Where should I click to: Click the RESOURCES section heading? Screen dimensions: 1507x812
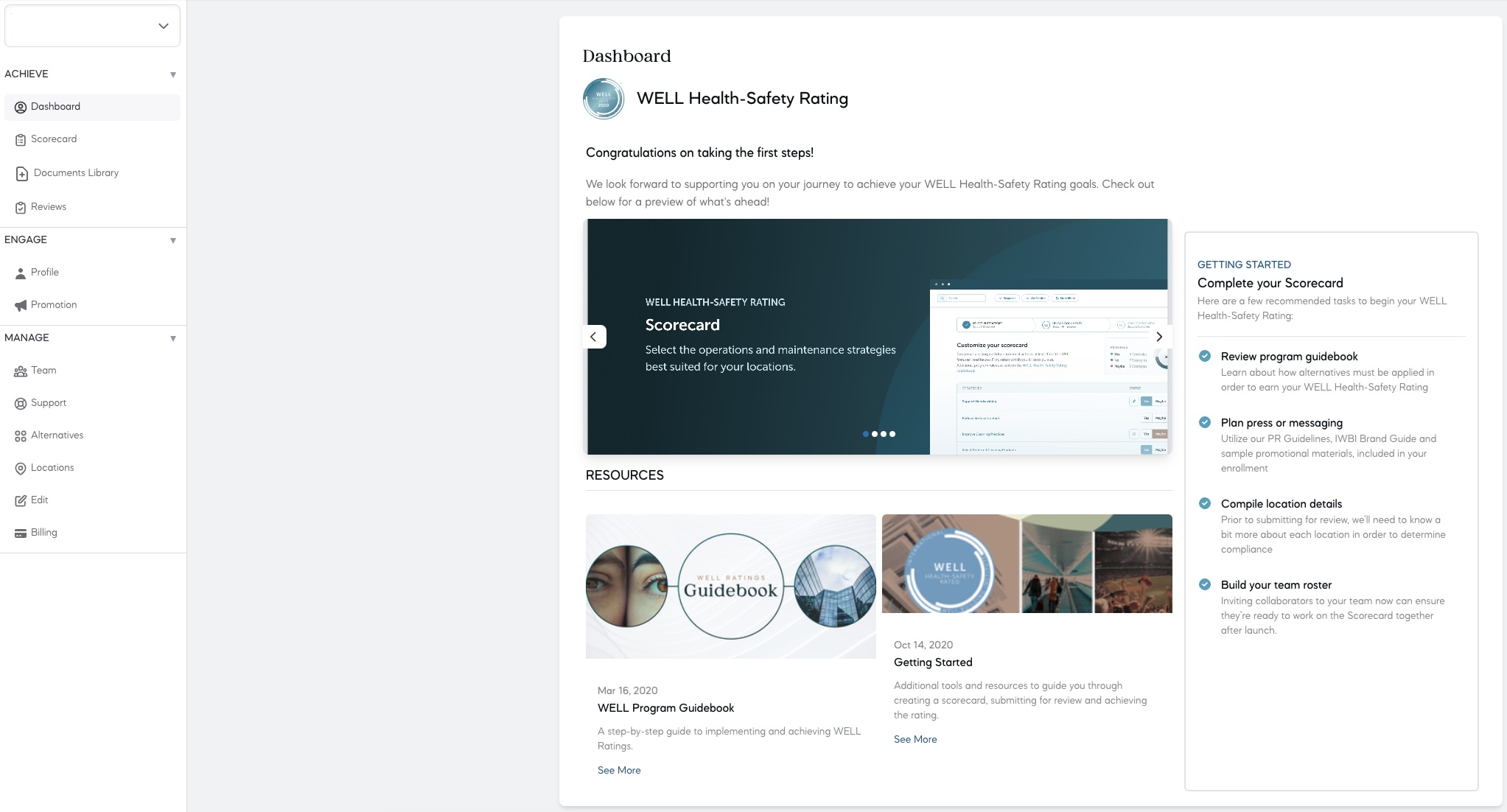point(625,476)
